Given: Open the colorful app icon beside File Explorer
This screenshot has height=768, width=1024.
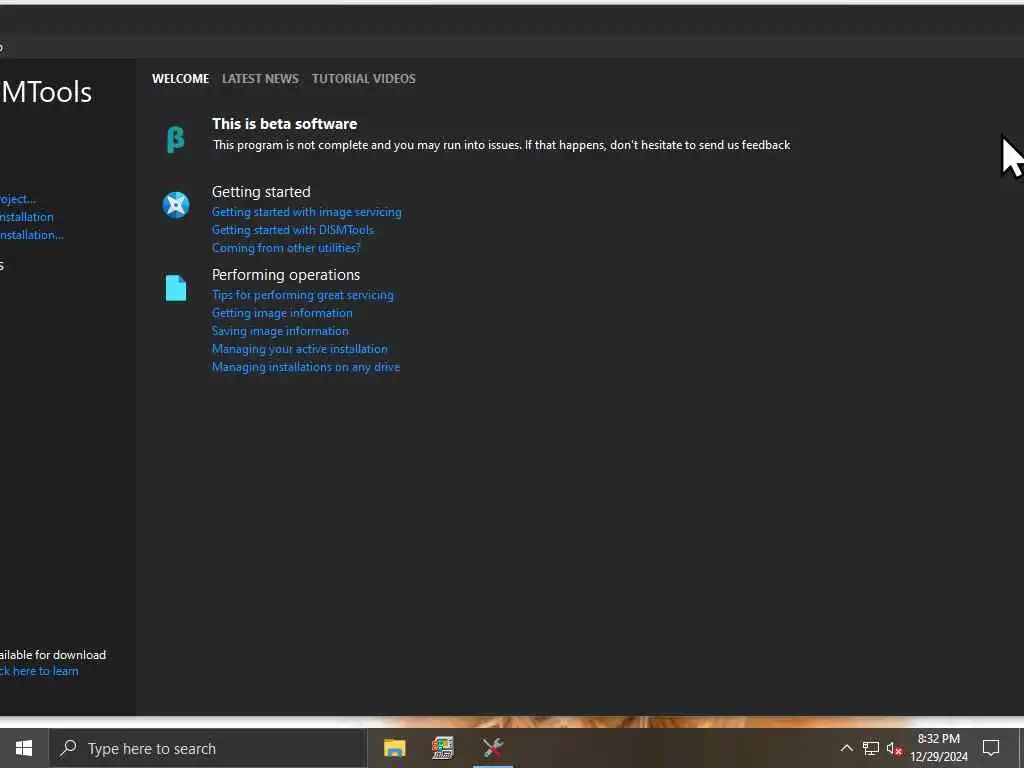Looking at the screenshot, I should (x=443, y=748).
